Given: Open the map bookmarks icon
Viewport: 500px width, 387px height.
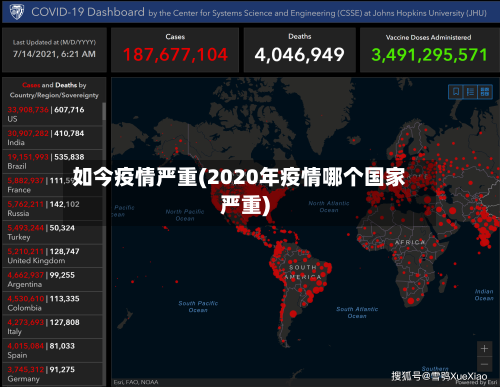Looking at the screenshot, I should click(456, 91).
